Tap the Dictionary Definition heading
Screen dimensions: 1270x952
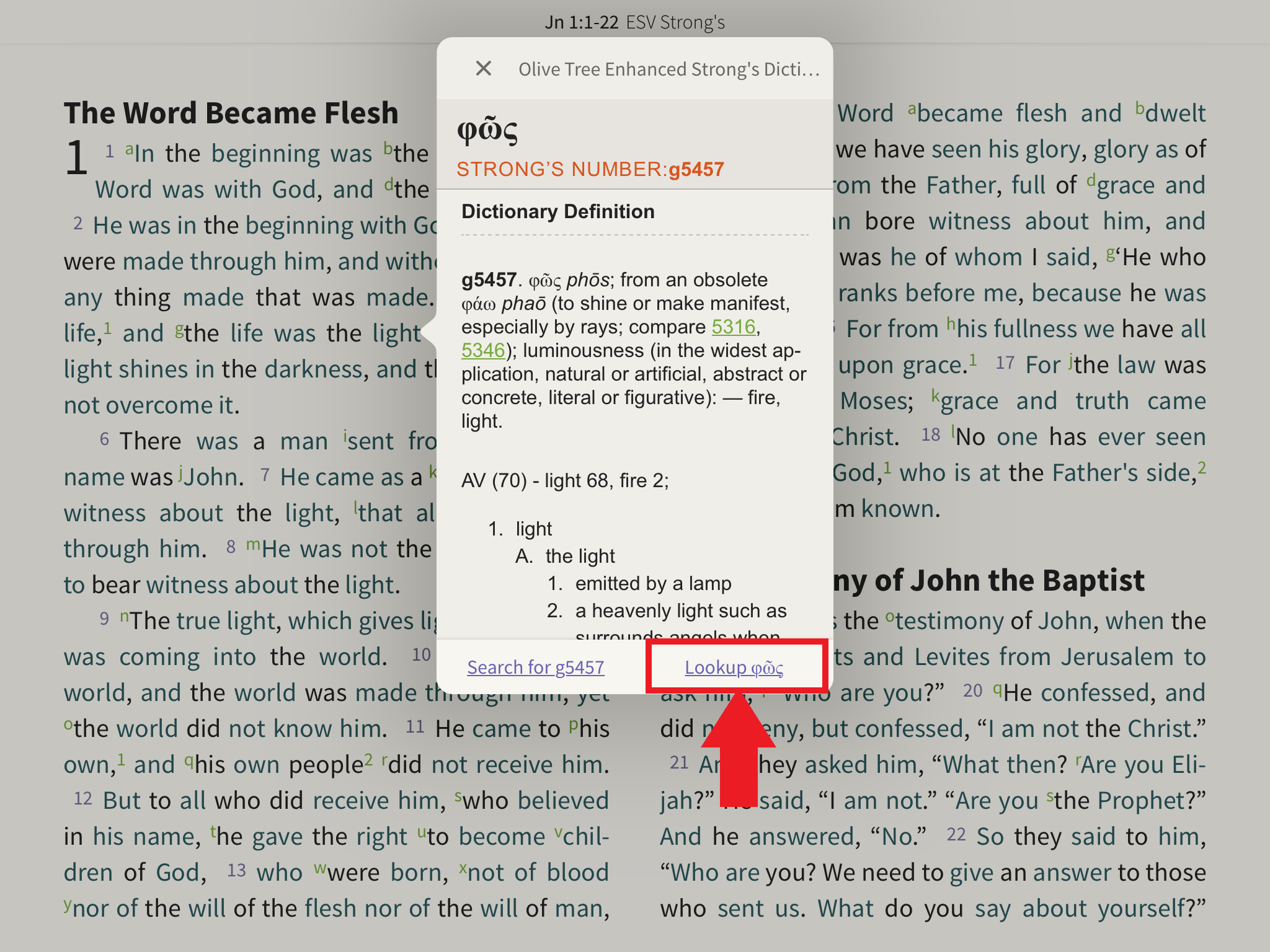557,211
